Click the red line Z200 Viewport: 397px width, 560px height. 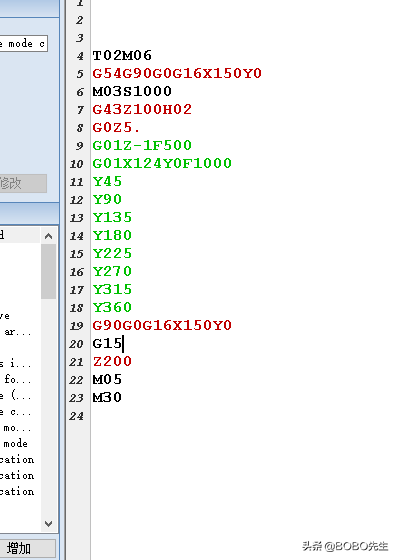(x=112, y=361)
